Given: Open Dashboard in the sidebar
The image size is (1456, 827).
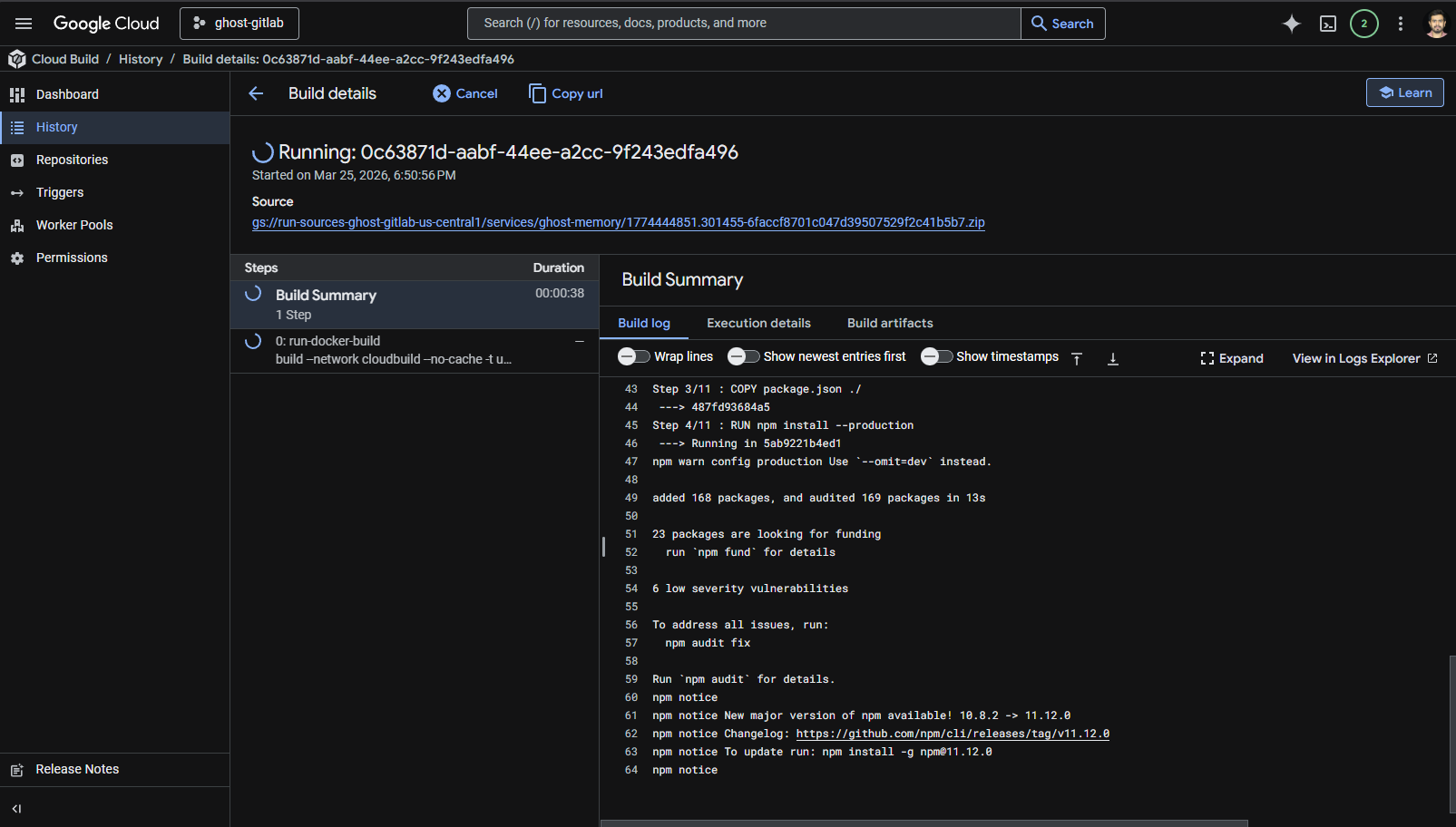Looking at the screenshot, I should click(x=114, y=94).
